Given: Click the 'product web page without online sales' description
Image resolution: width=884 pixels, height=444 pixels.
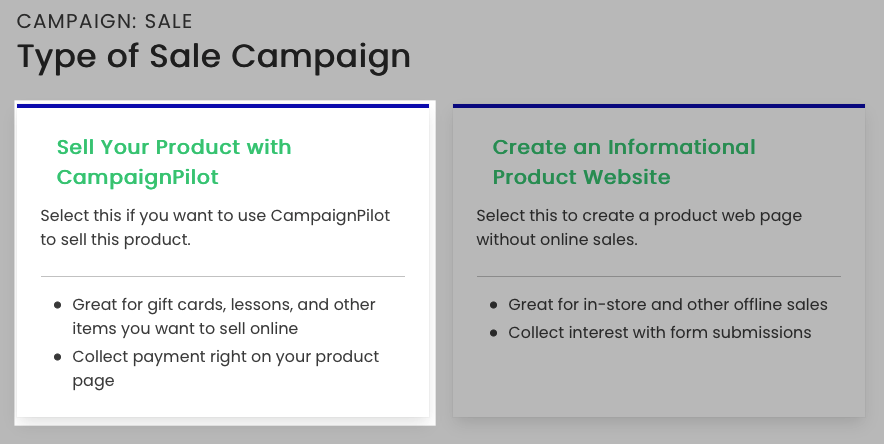Looking at the screenshot, I should point(639,227).
